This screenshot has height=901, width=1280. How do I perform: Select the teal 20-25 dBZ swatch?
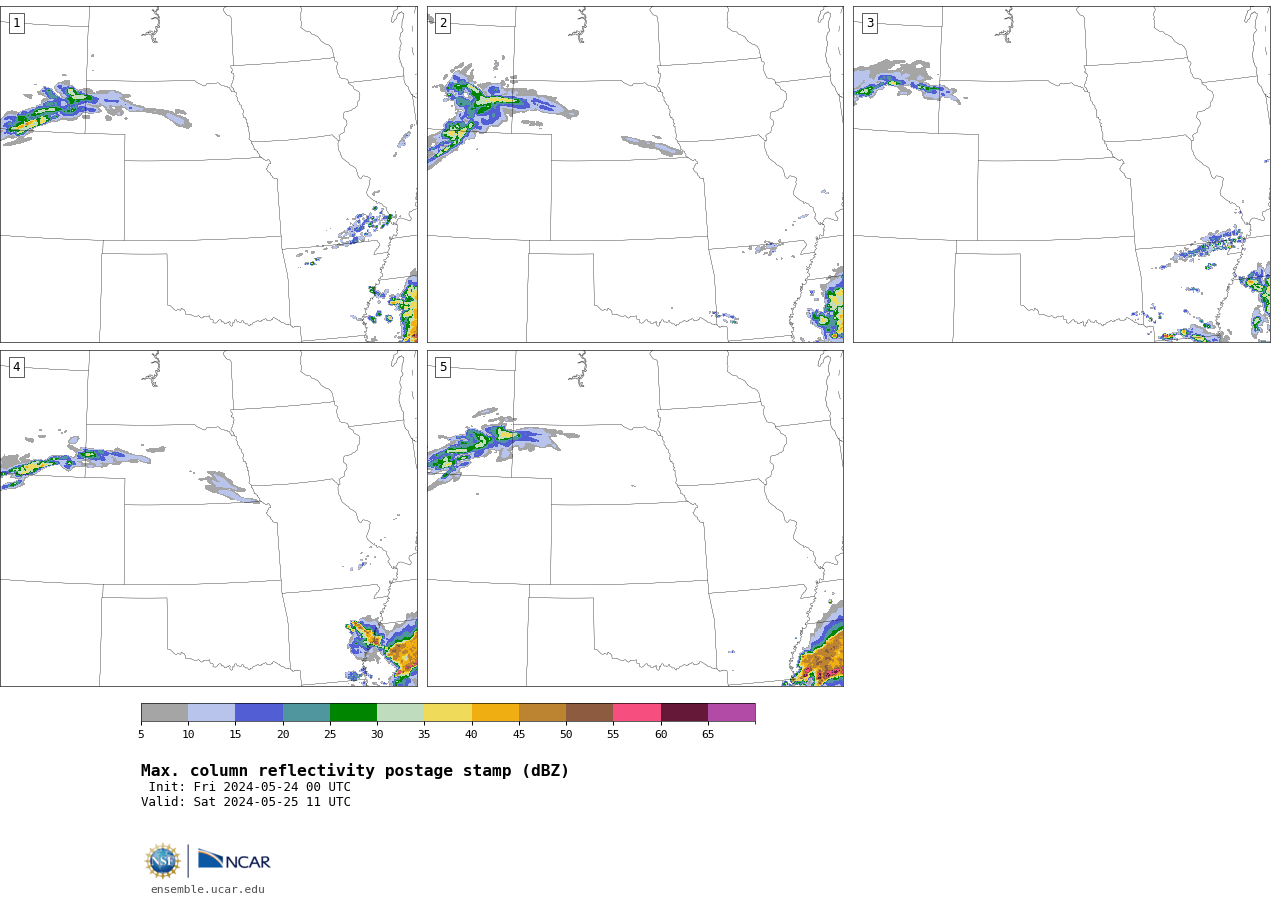[306, 712]
